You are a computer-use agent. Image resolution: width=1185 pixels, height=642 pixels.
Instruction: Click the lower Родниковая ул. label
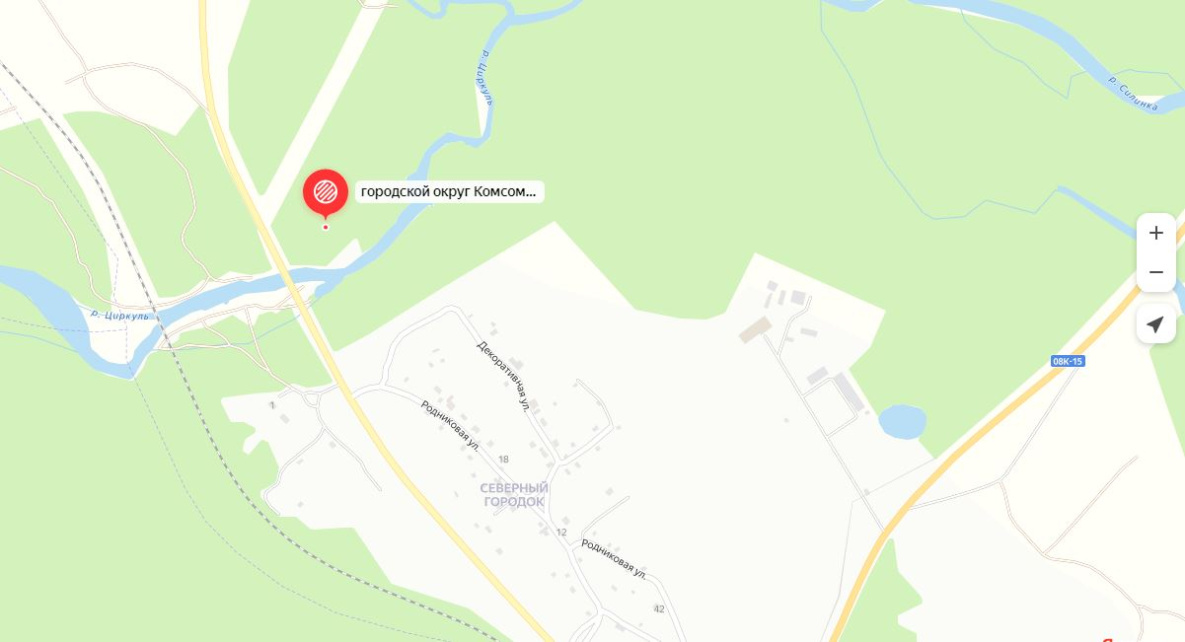click(614, 559)
